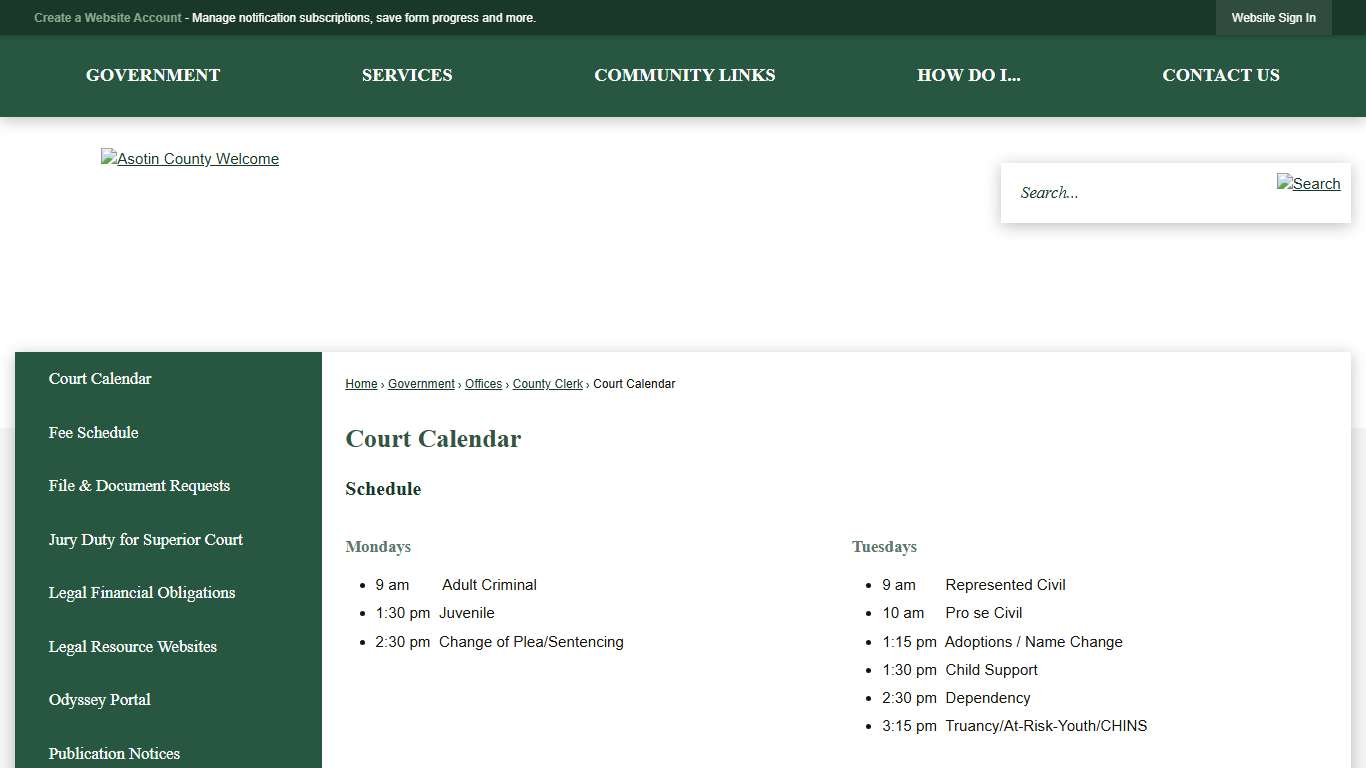Select Court Calendar in the sidebar
The image size is (1366, 768).
(100, 378)
